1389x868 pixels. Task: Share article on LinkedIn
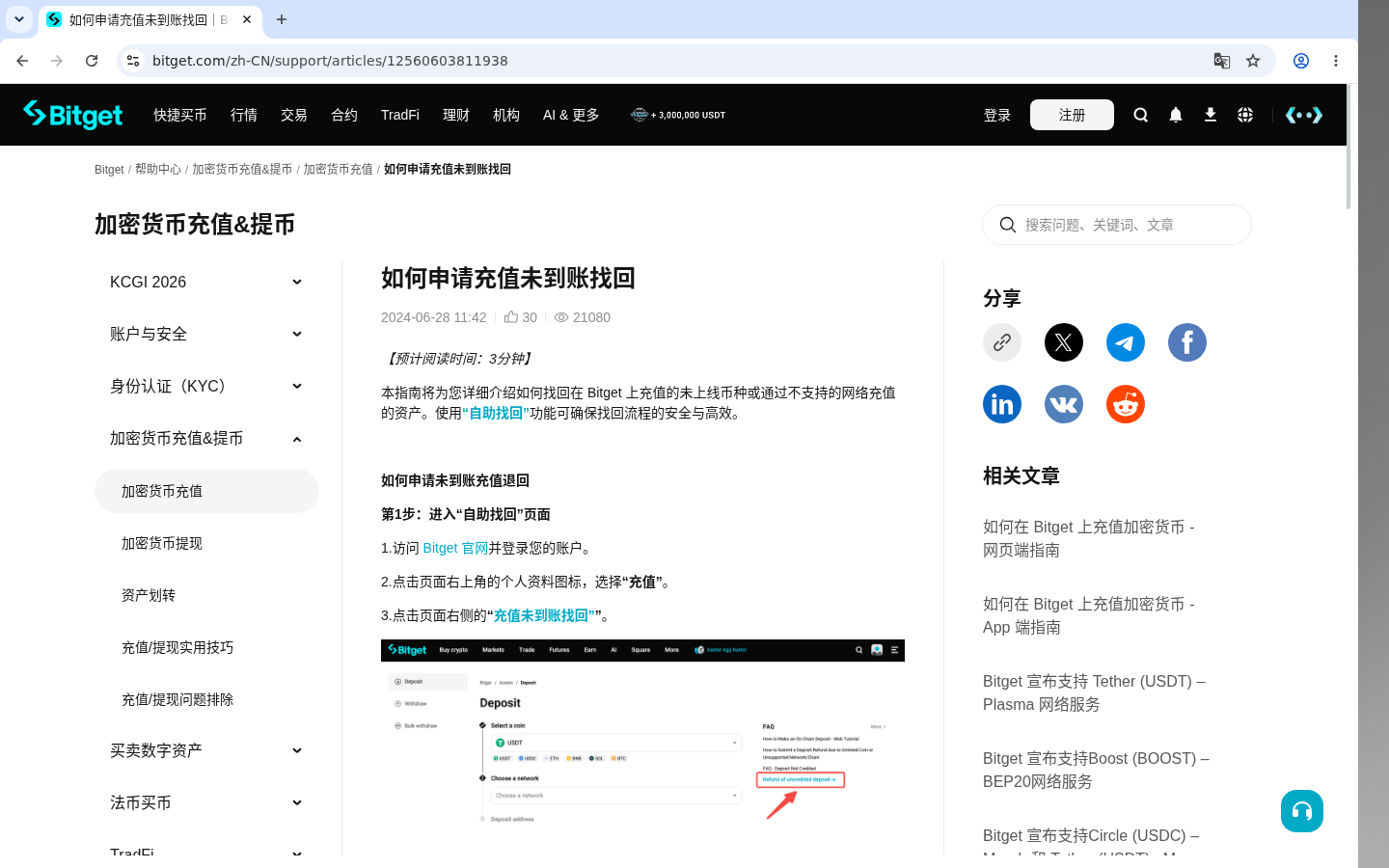(1002, 404)
